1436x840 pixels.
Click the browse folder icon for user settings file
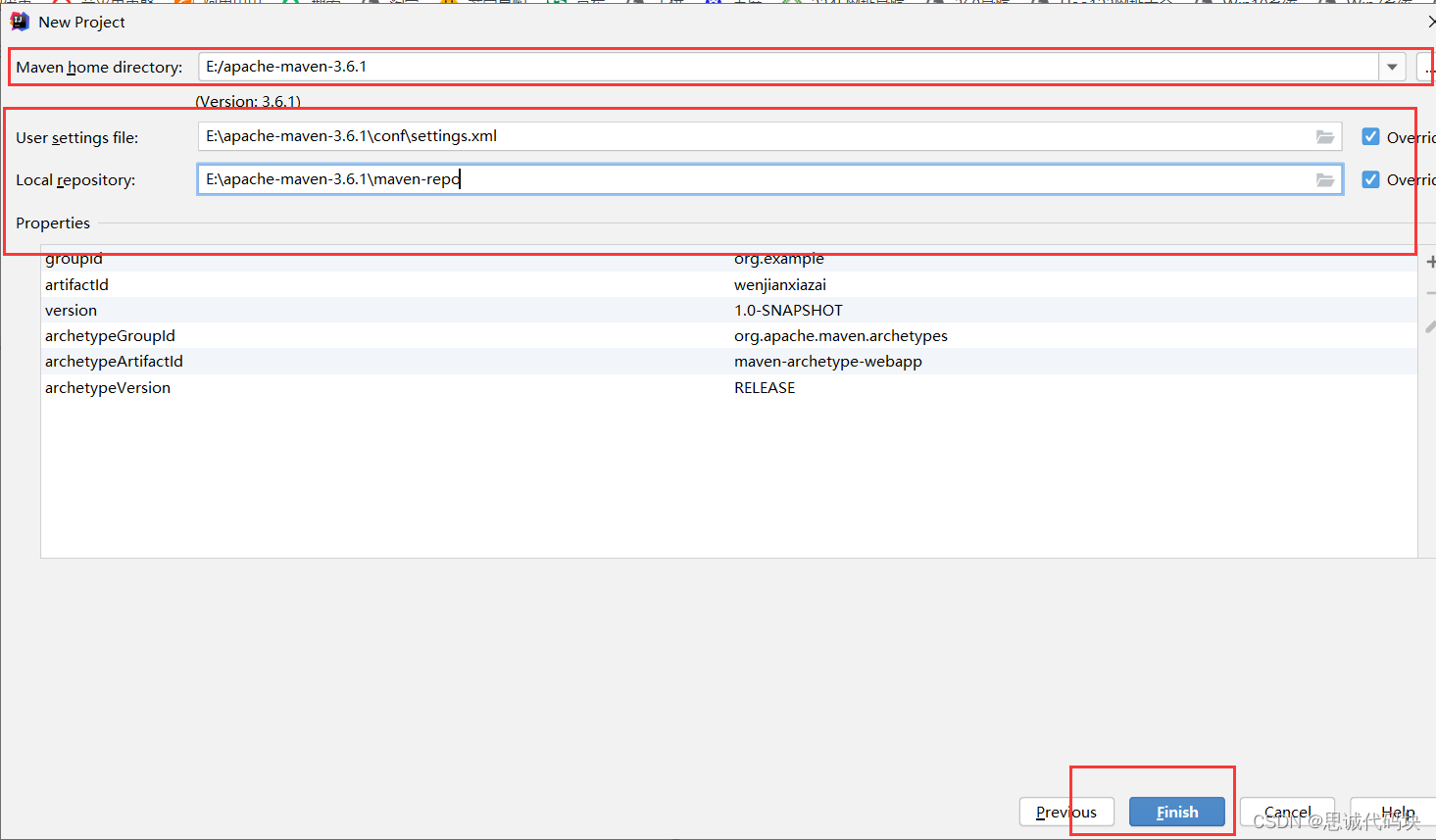[1325, 136]
